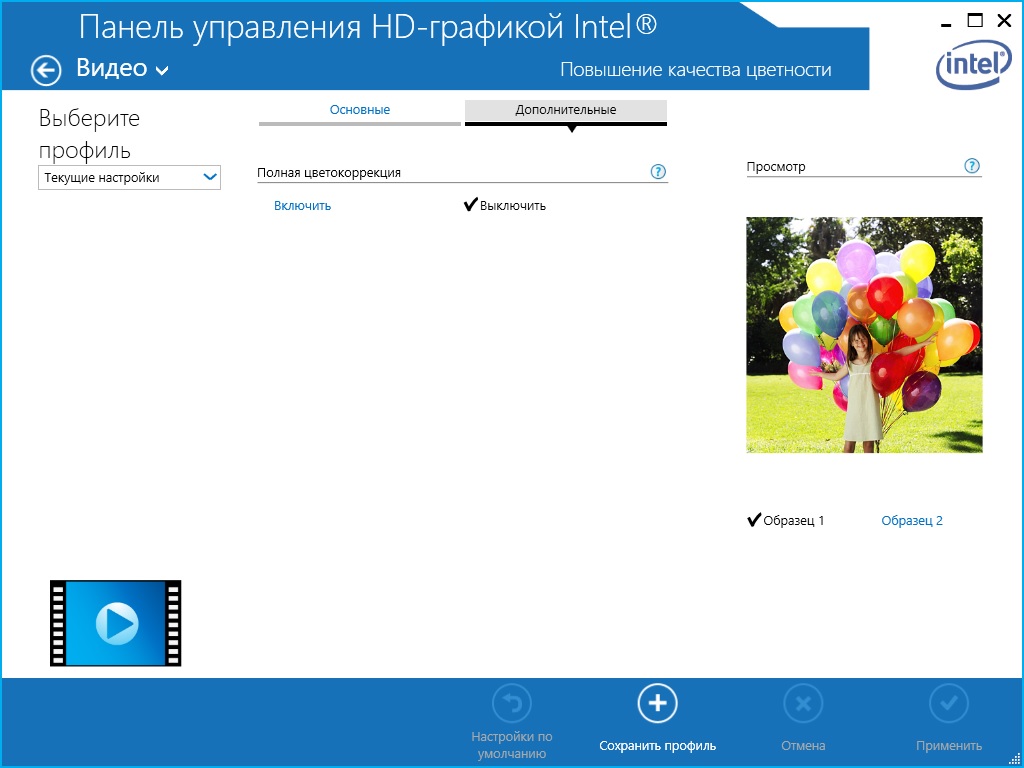Choose Образец 1 preview sample
The width and height of the screenshot is (1024, 768).
pos(793,521)
